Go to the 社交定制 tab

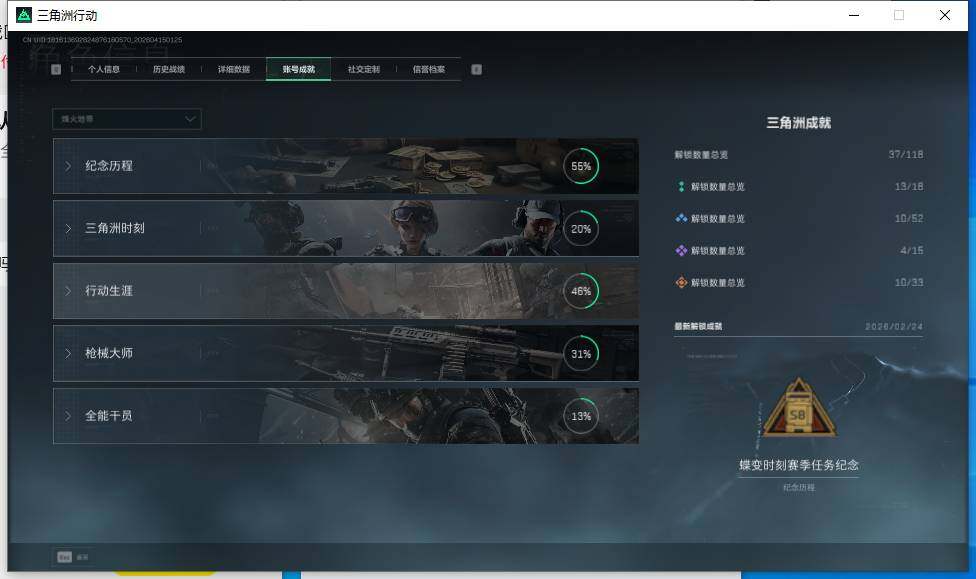pyautogui.click(x=364, y=69)
